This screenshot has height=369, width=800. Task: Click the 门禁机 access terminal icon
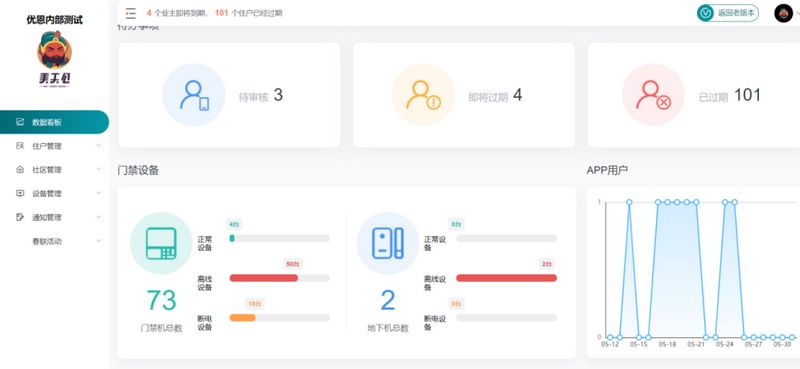click(161, 243)
